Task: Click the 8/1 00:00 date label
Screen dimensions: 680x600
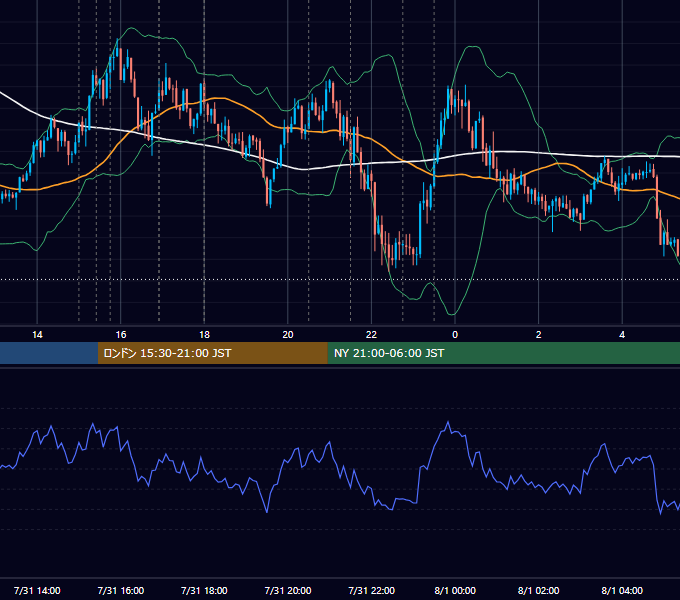Action: coord(455,590)
